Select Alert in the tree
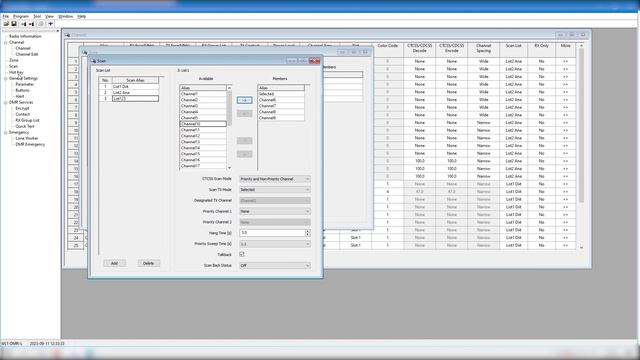Image resolution: width=640 pixels, height=360 pixels. click(x=20, y=96)
